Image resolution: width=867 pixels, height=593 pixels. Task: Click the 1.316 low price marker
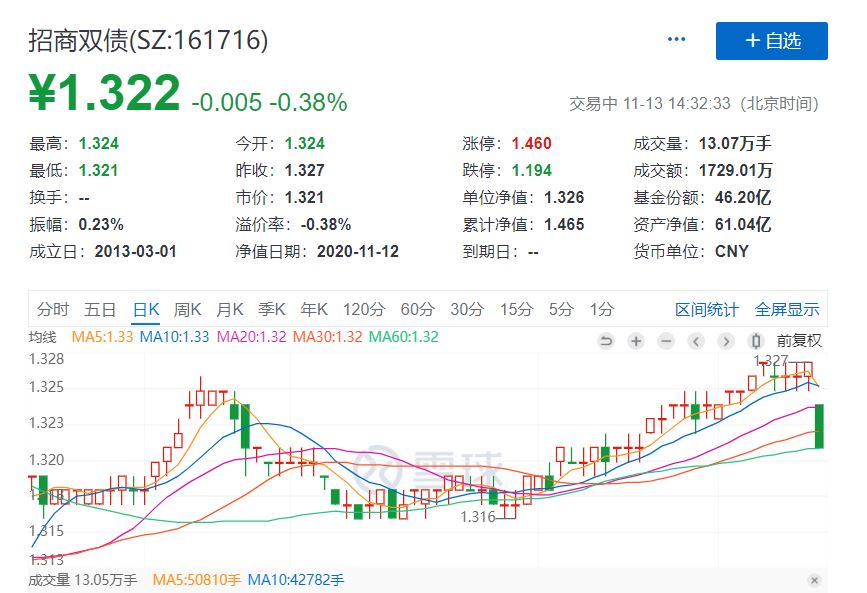pyautogui.click(x=478, y=517)
